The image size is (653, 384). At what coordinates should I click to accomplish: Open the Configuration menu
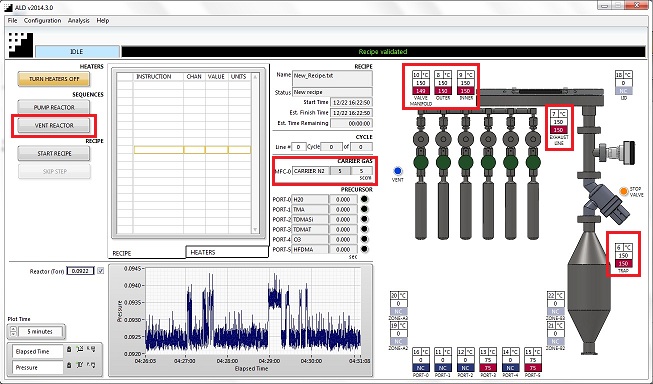point(42,20)
